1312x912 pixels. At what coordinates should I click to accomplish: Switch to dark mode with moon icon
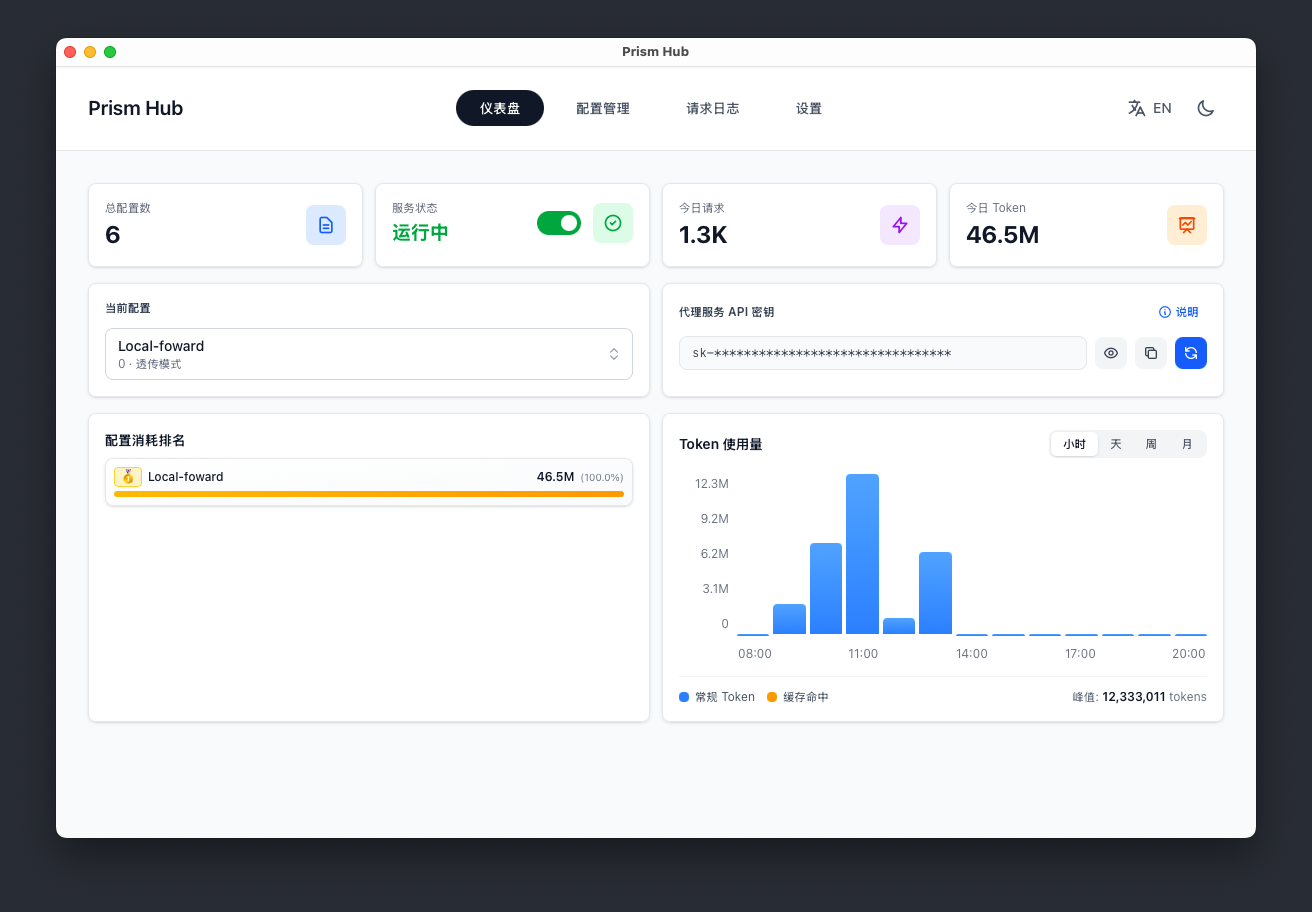coord(1205,108)
